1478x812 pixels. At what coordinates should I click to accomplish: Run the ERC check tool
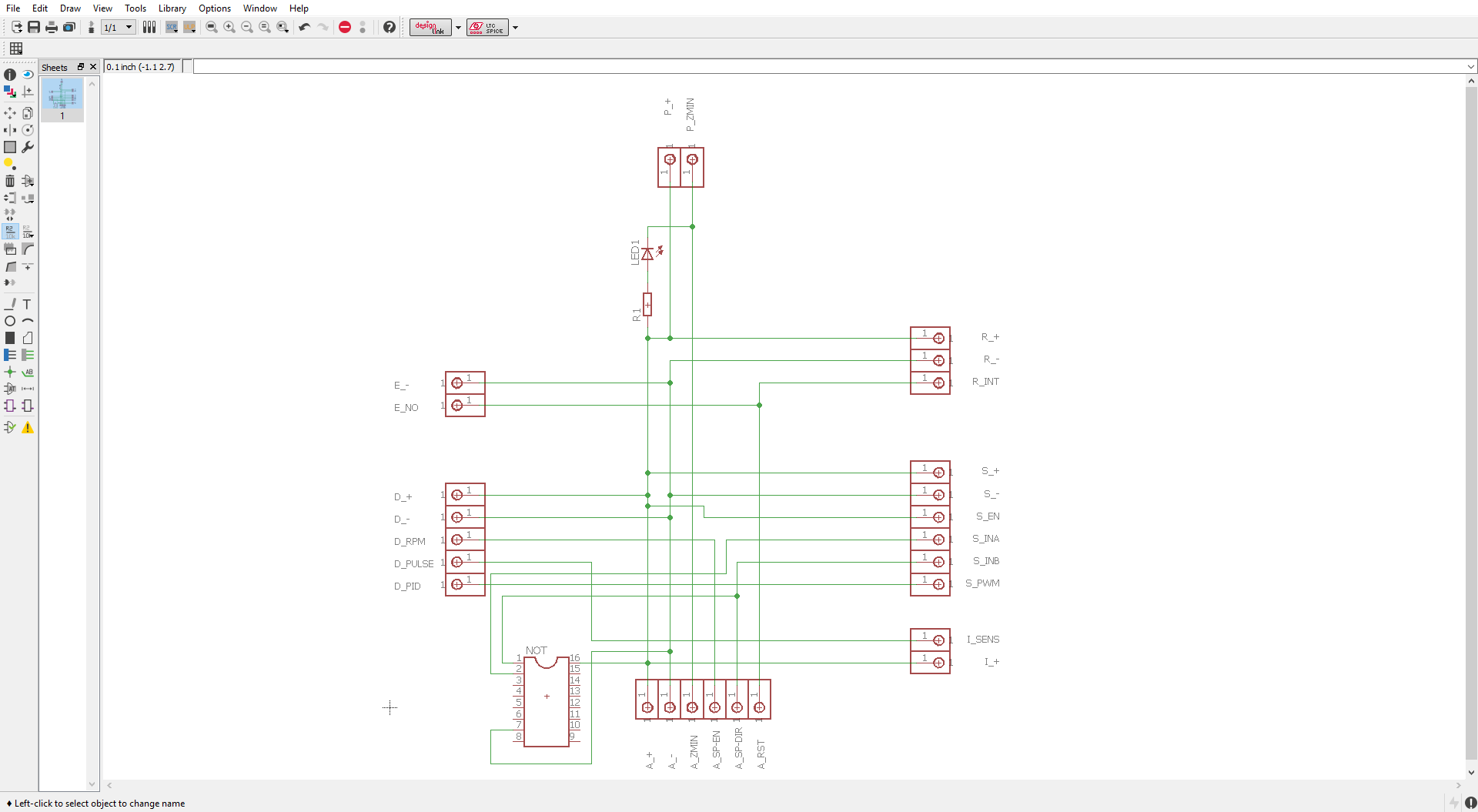pos(10,427)
